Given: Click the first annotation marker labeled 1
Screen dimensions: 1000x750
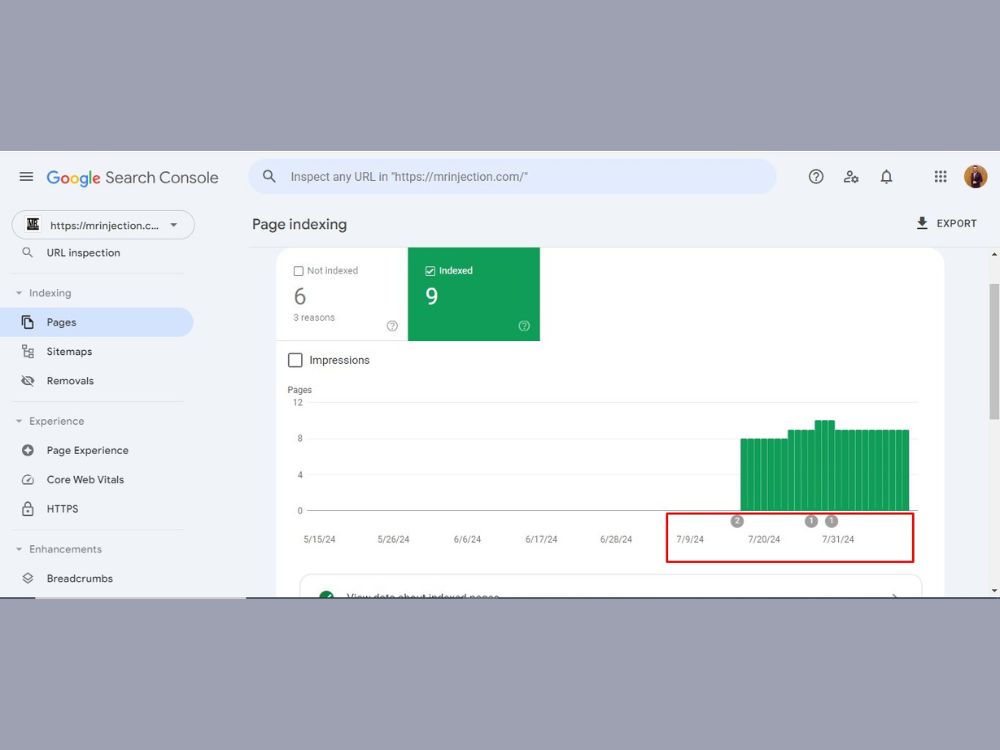Looking at the screenshot, I should 811,521.
